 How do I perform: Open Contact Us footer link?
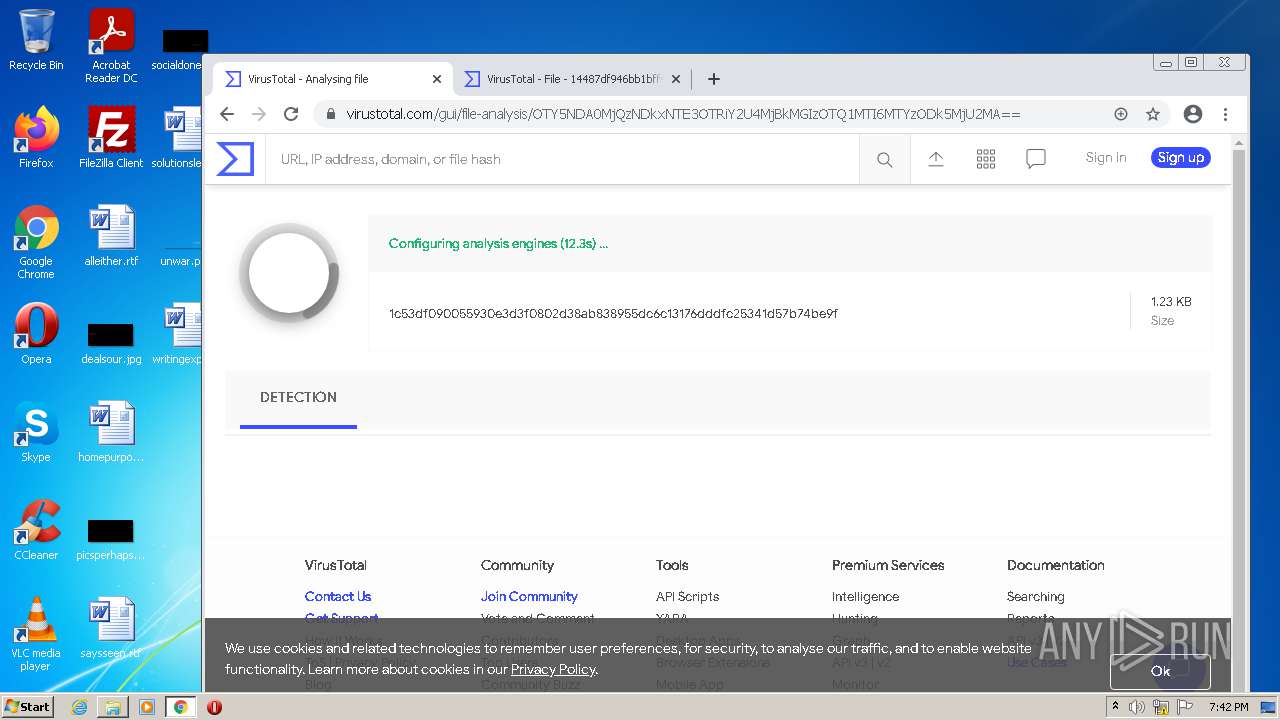coord(338,596)
